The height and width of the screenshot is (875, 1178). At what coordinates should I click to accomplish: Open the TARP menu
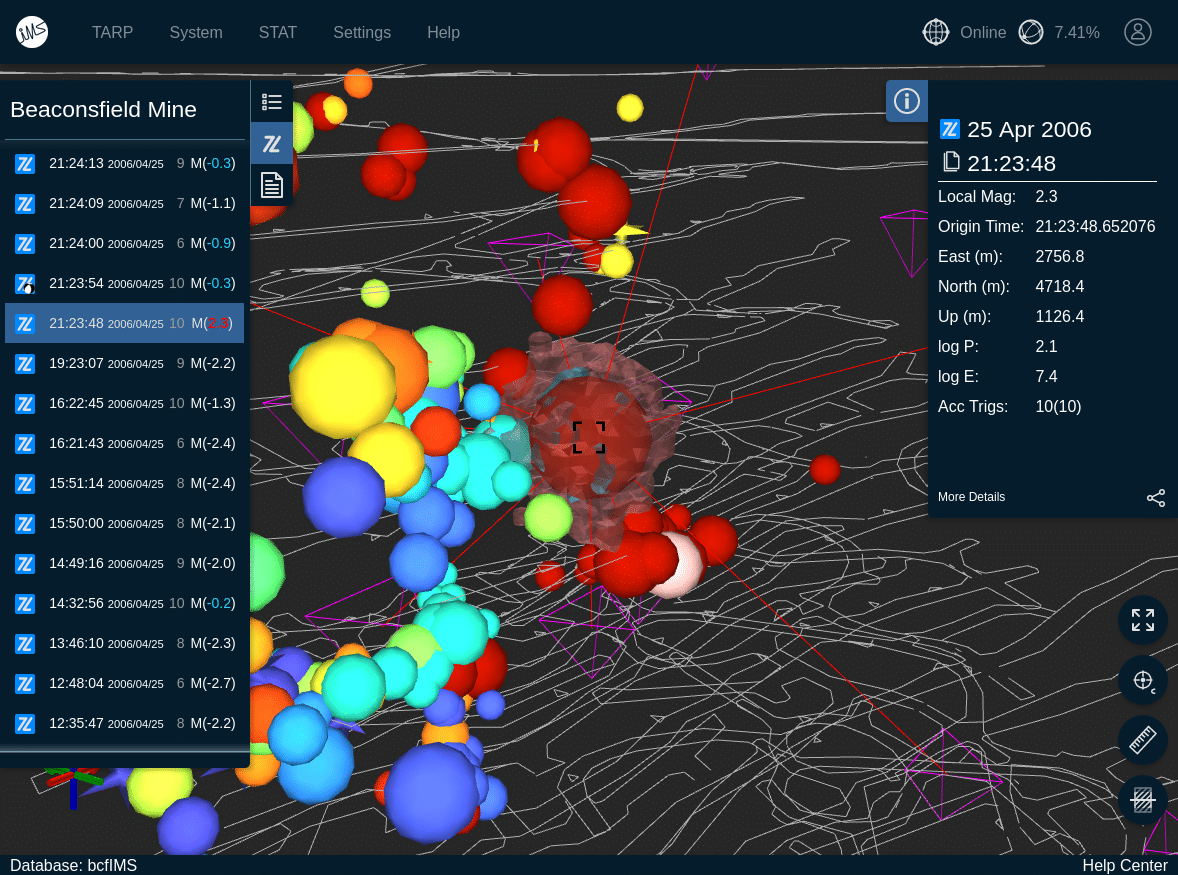click(x=113, y=32)
